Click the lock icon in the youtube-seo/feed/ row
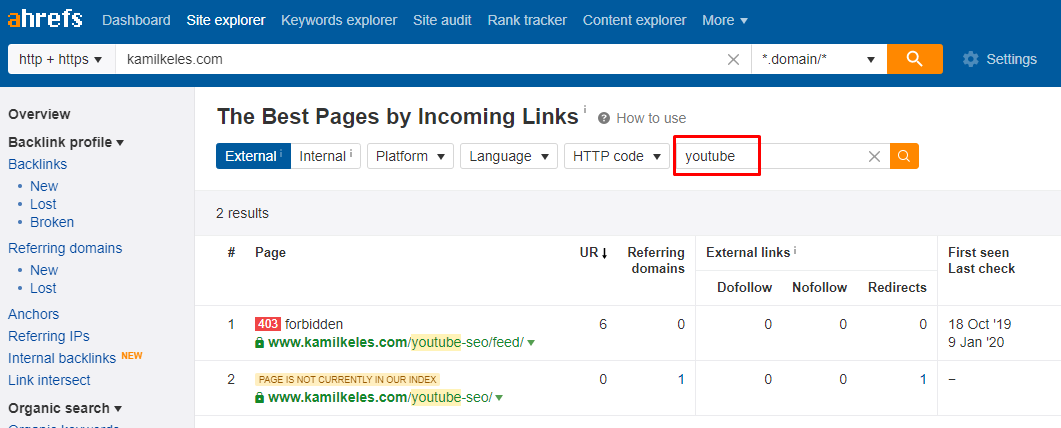1061x428 pixels. [259, 343]
